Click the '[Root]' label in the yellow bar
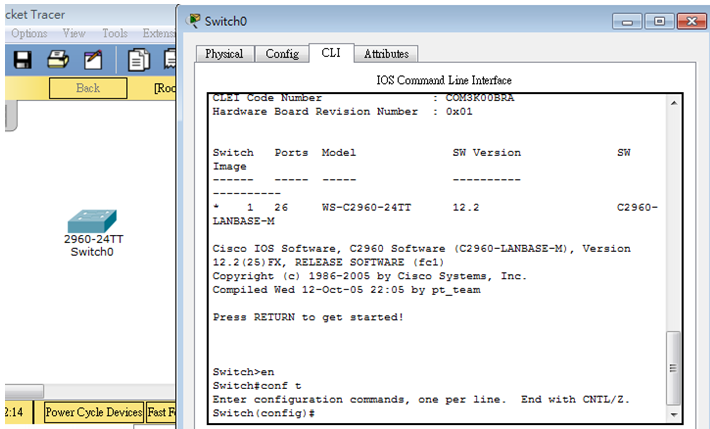The height and width of the screenshot is (429, 710). [x=165, y=88]
